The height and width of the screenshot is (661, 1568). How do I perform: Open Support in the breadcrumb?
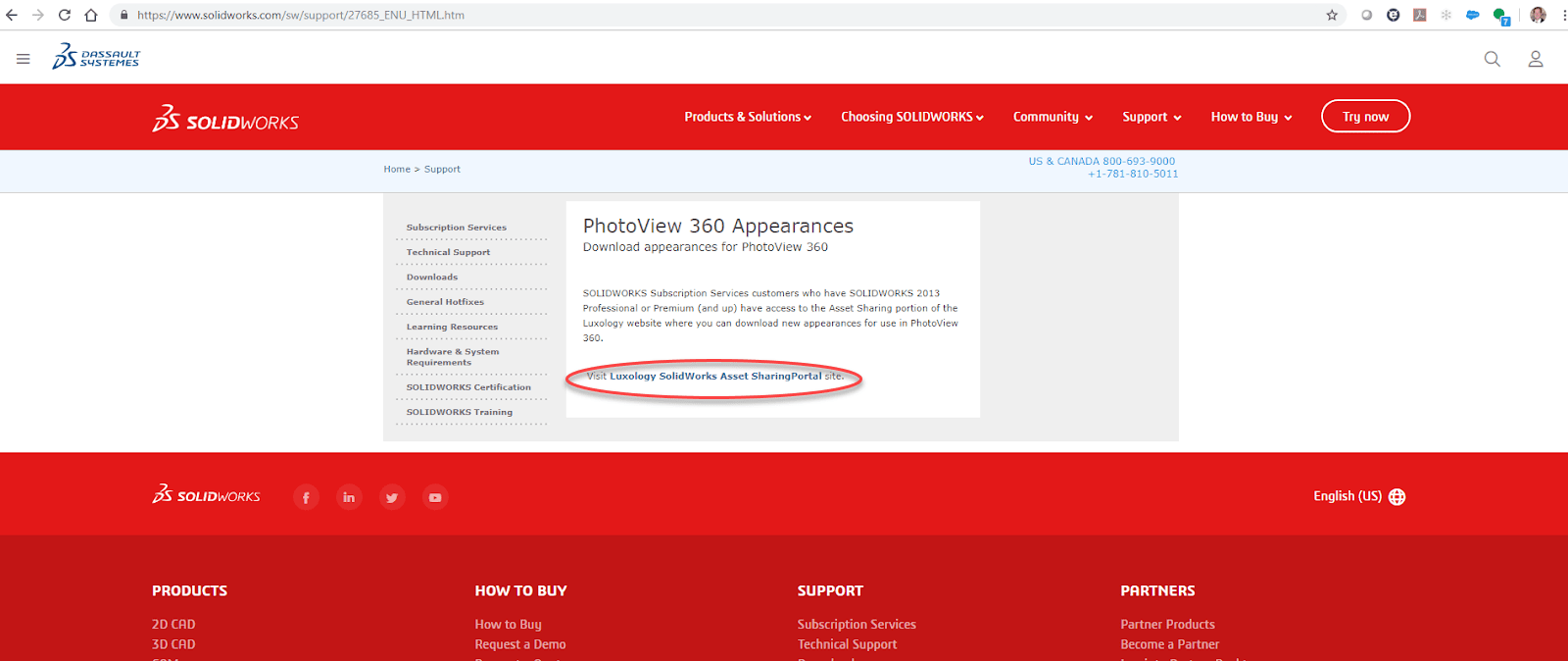[x=442, y=169]
